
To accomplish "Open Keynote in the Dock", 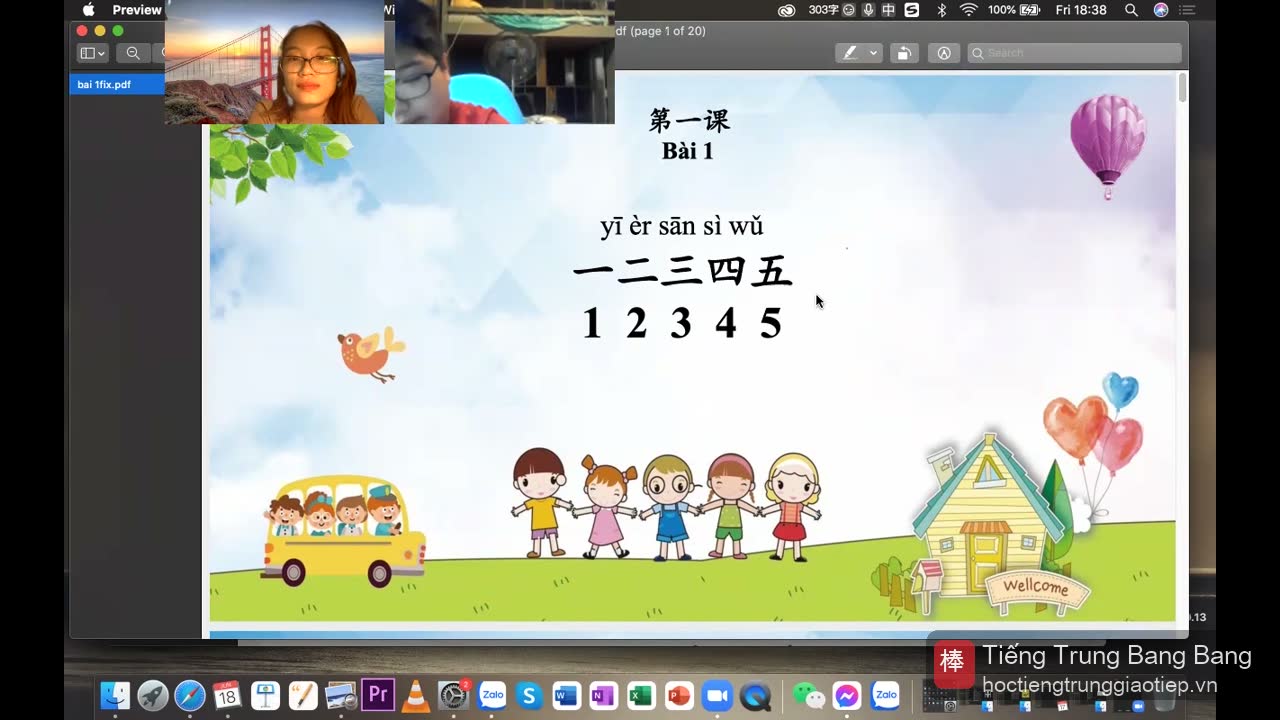I will click(x=265, y=695).
